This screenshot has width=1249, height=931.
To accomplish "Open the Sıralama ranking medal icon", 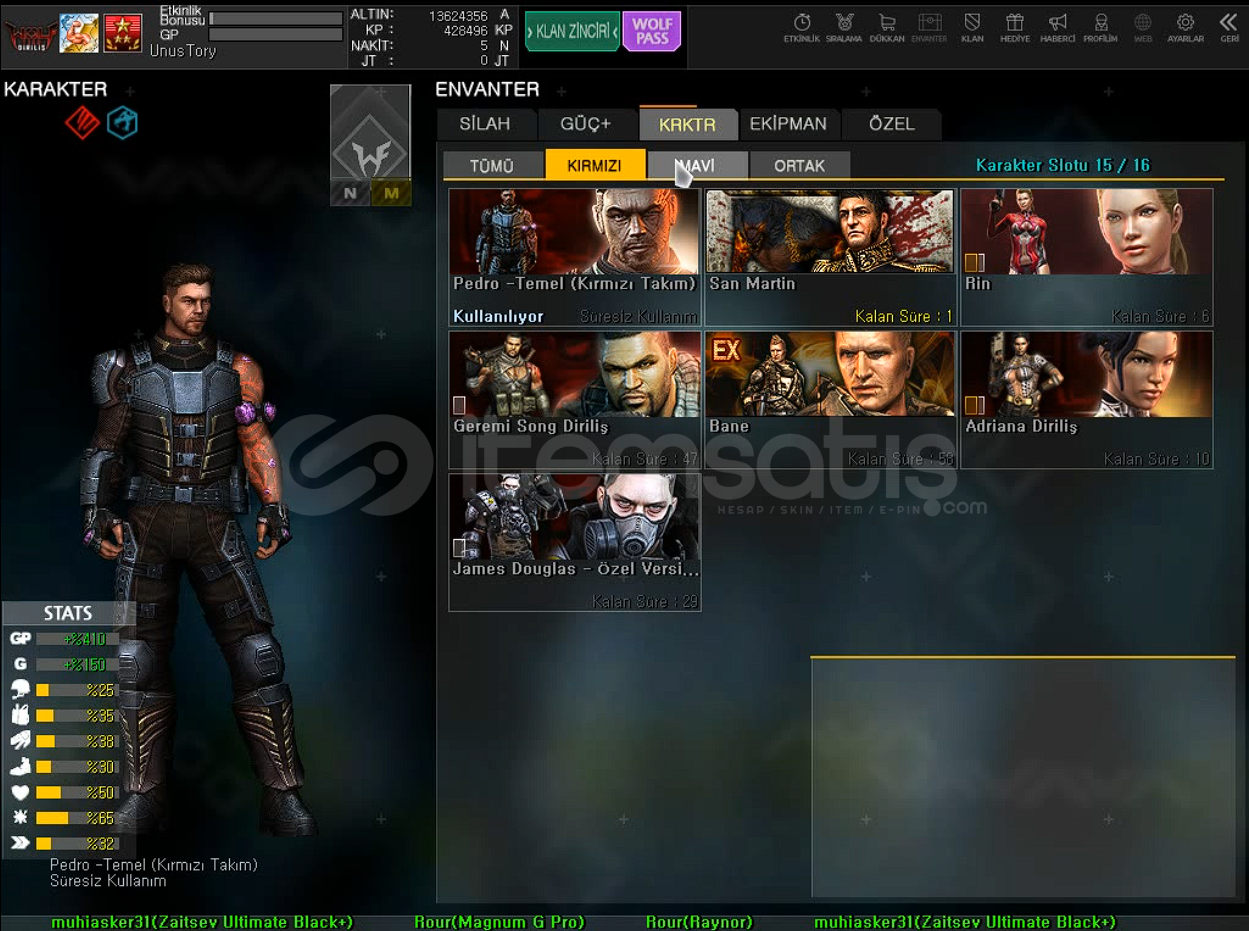I will 844,27.
